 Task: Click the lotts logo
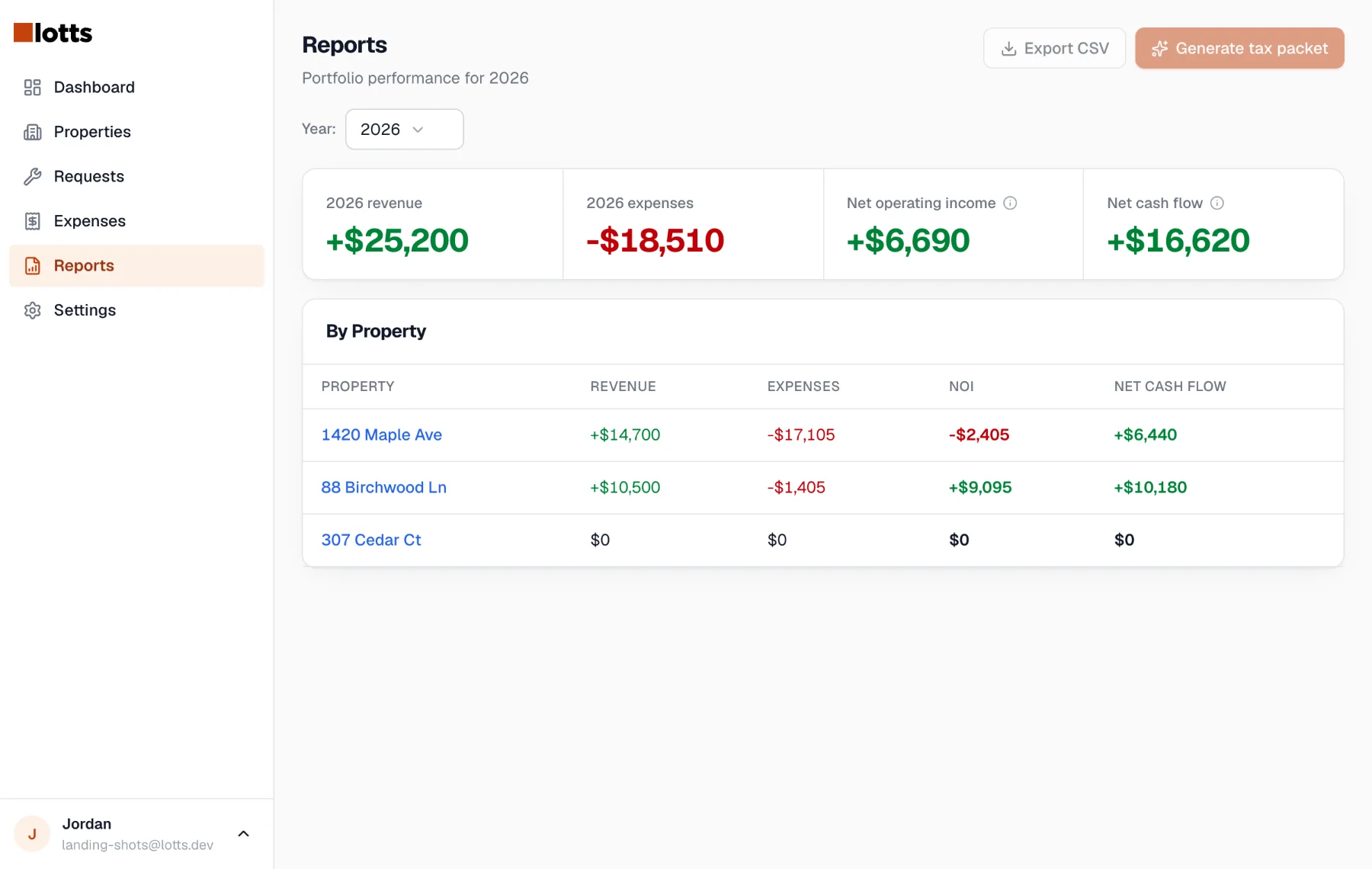click(53, 33)
